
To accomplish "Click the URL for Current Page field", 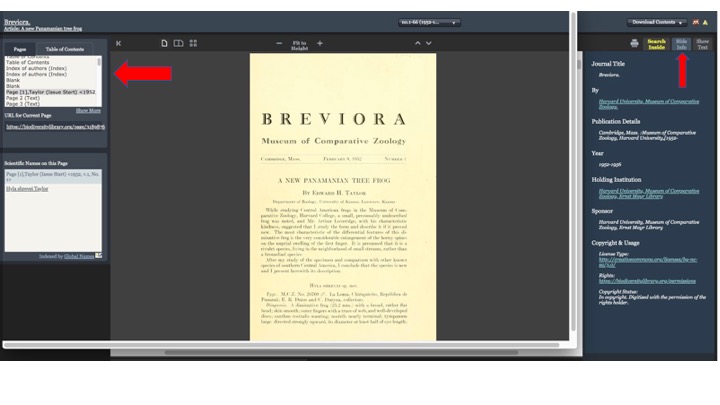I will click(x=55, y=127).
